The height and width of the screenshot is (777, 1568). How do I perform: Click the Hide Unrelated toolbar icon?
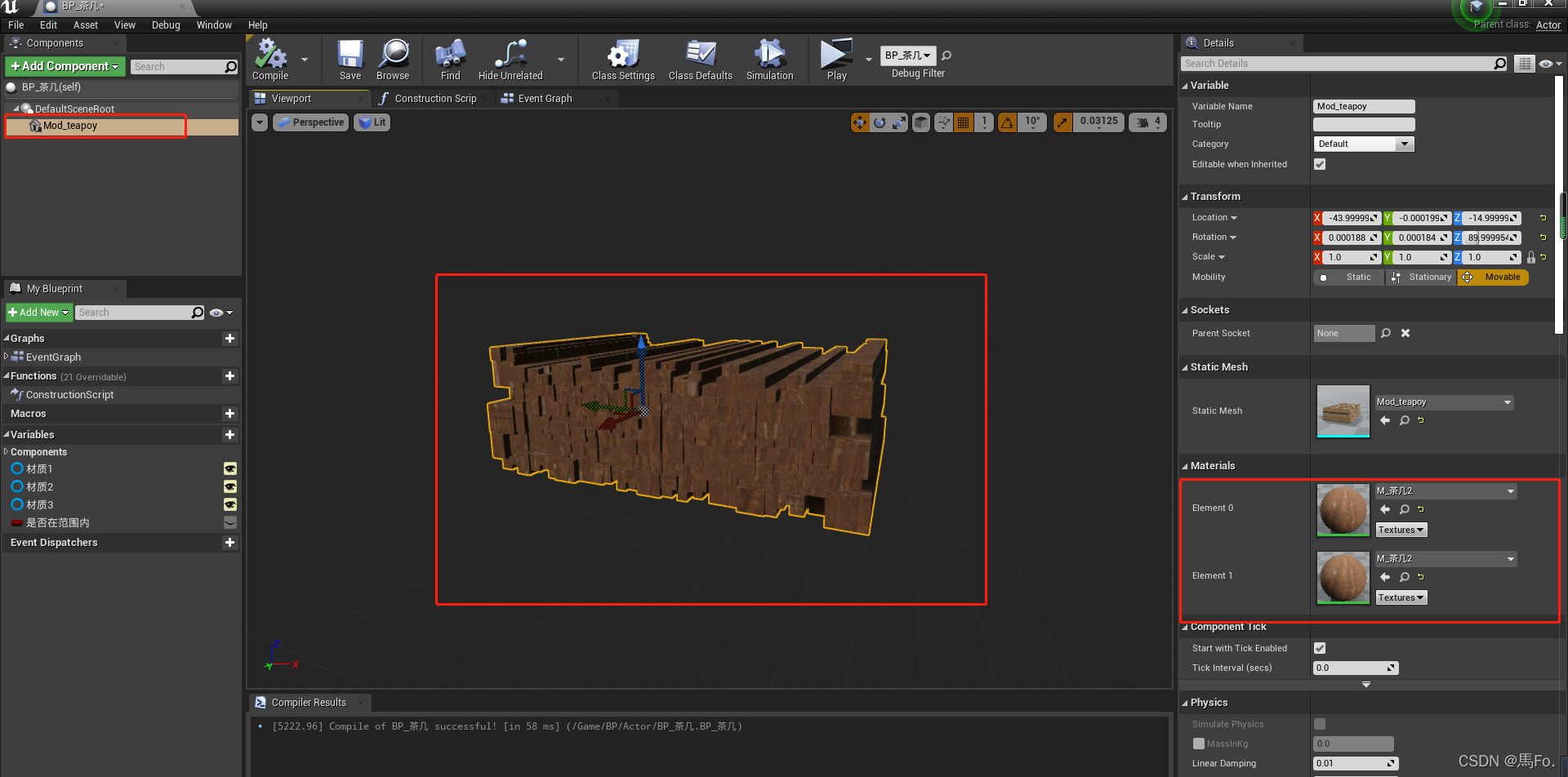point(510,55)
